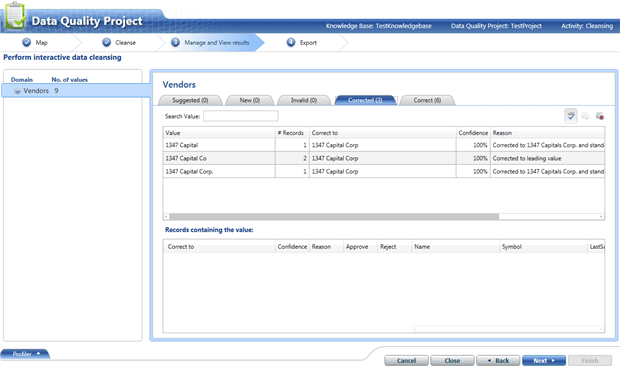Image resolution: width=620 pixels, height=368 pixels.
Task: Select the '1347 Capital' value row
Action: 384,145
